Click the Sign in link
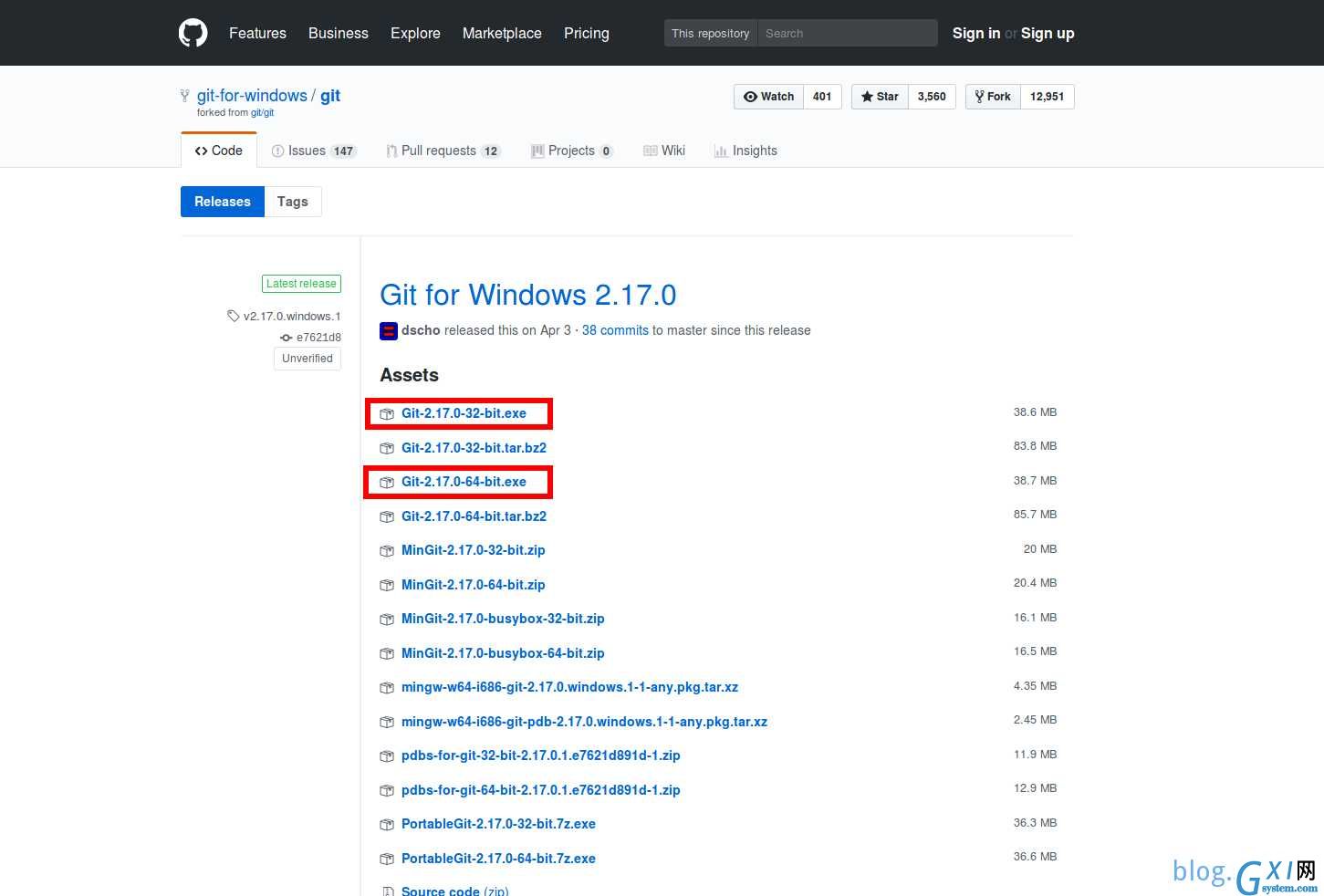1324x896 pixels. click(976, 33)
